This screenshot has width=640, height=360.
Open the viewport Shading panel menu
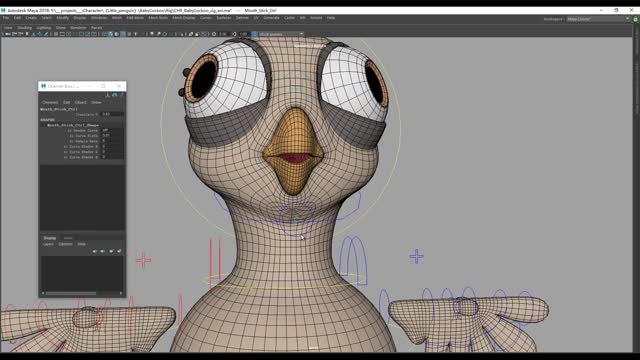click(x=24, y=28)
